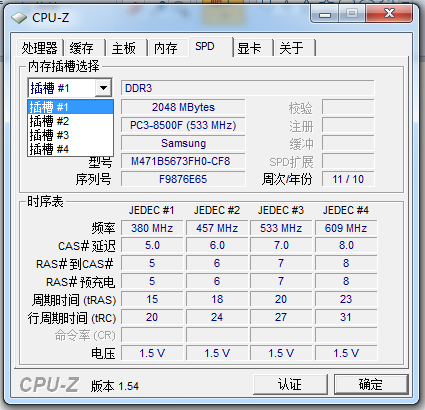
Task: Click the 认证 button
Action: point(290,384)
